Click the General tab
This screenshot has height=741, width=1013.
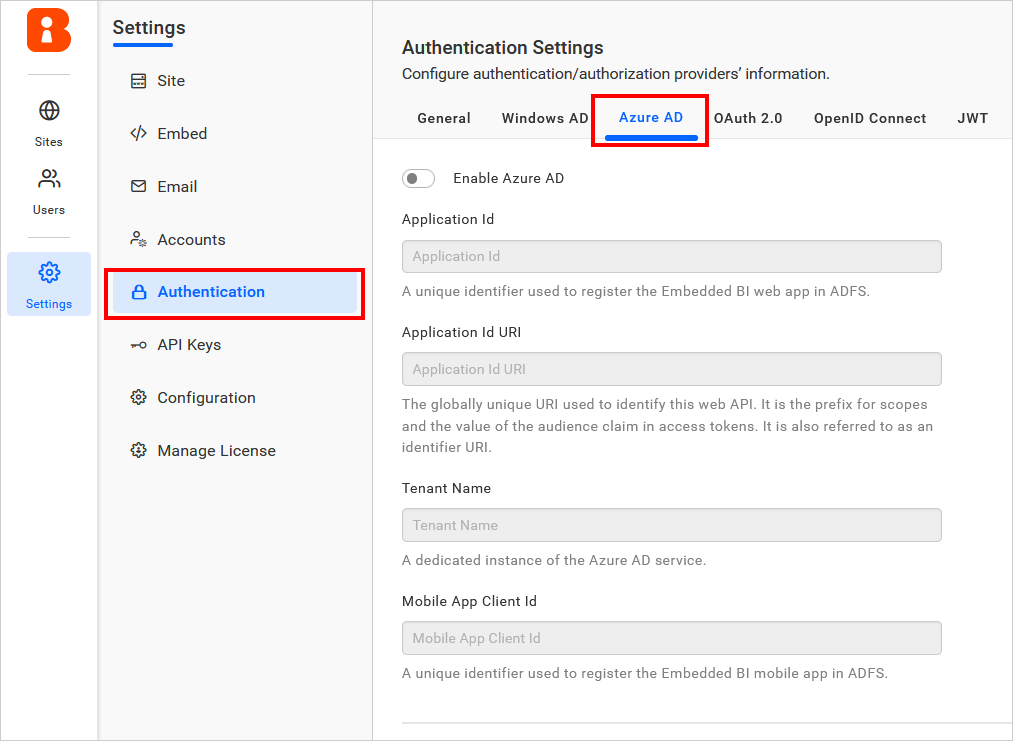444,118
